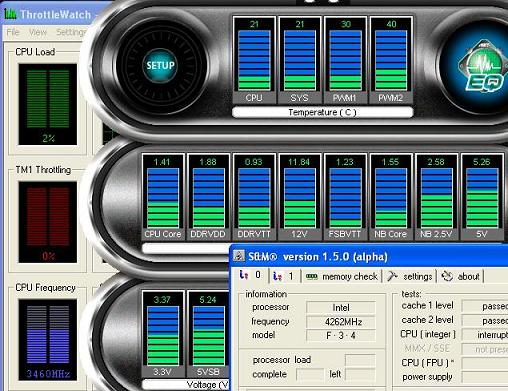Open the settings tab in S&M
Image resolution: width=508 pixels, height=391 pixels.
[x=410, y=276]
